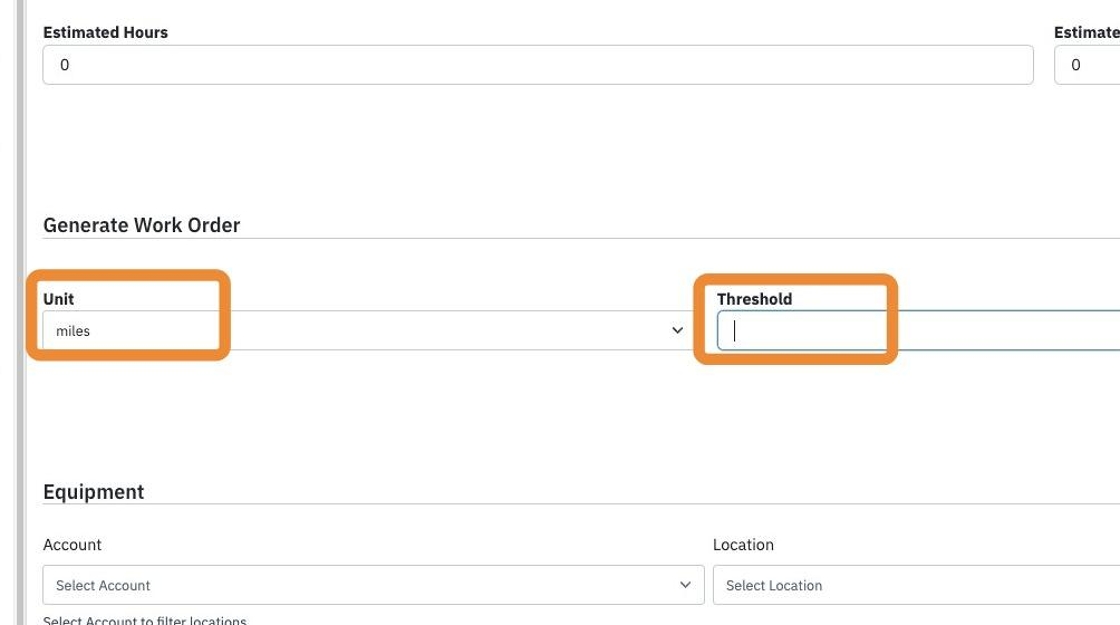Click the horizontal divider line under Equipment
1120x625 pixels.
[x=581, y=504]
